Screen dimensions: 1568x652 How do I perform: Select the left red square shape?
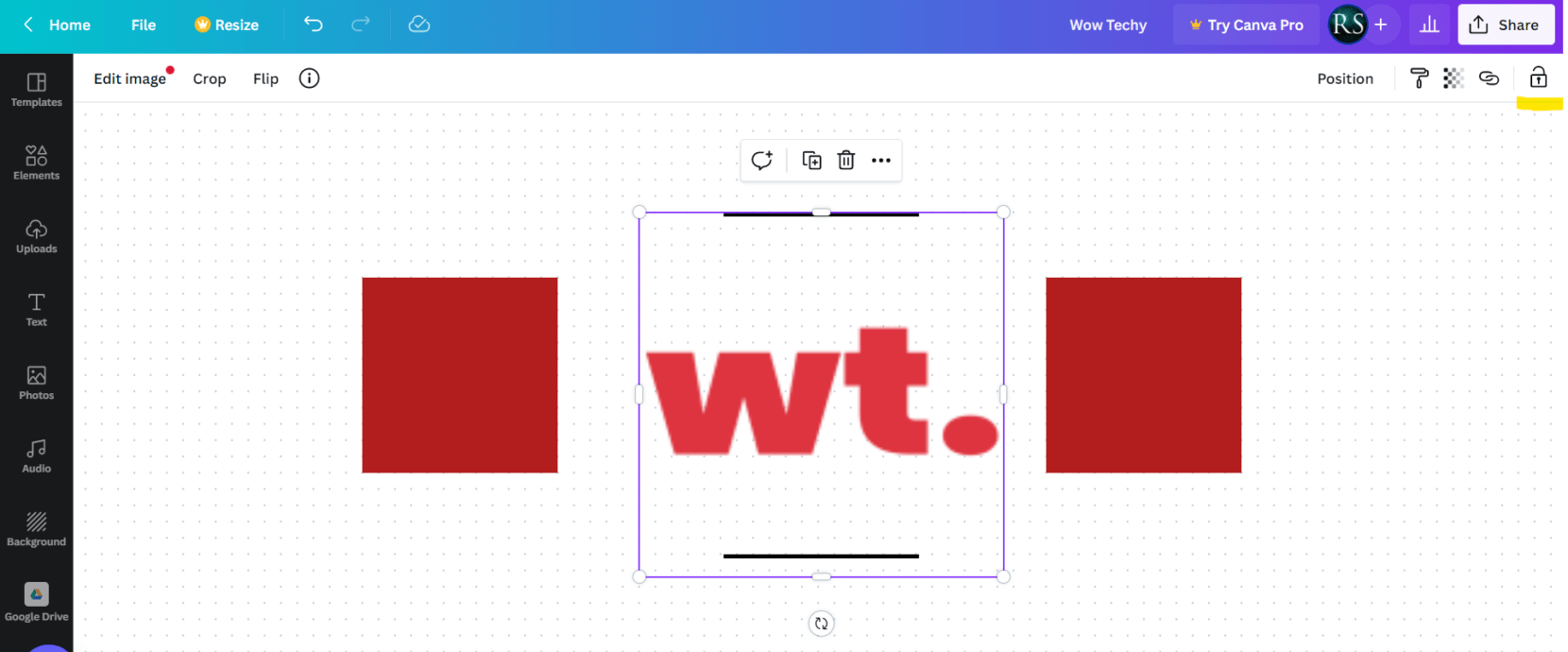(x=460, y=375)
